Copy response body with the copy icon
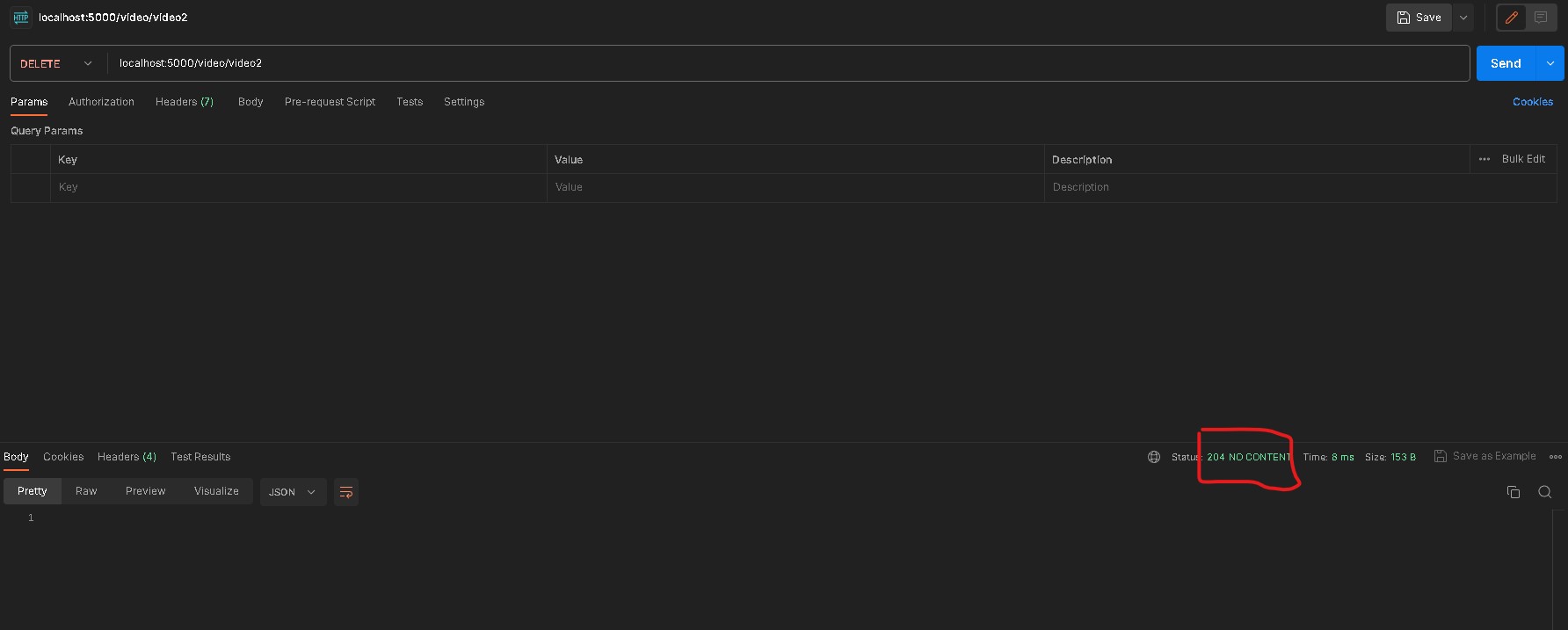The height and width of the screenshot is (630, 1568). click(x=1514, y=492)
